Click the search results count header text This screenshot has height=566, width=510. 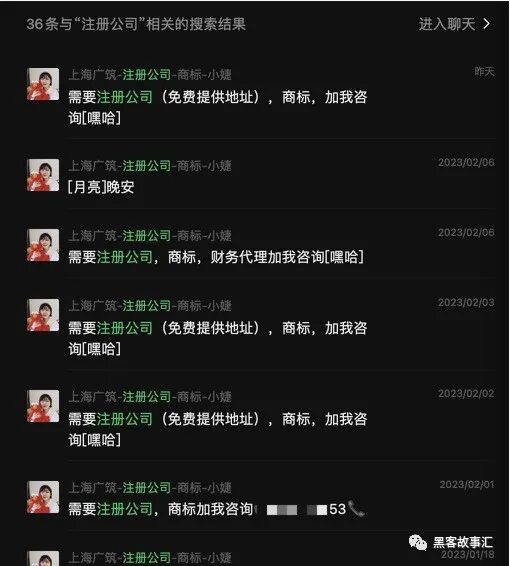tap(136, 24)
